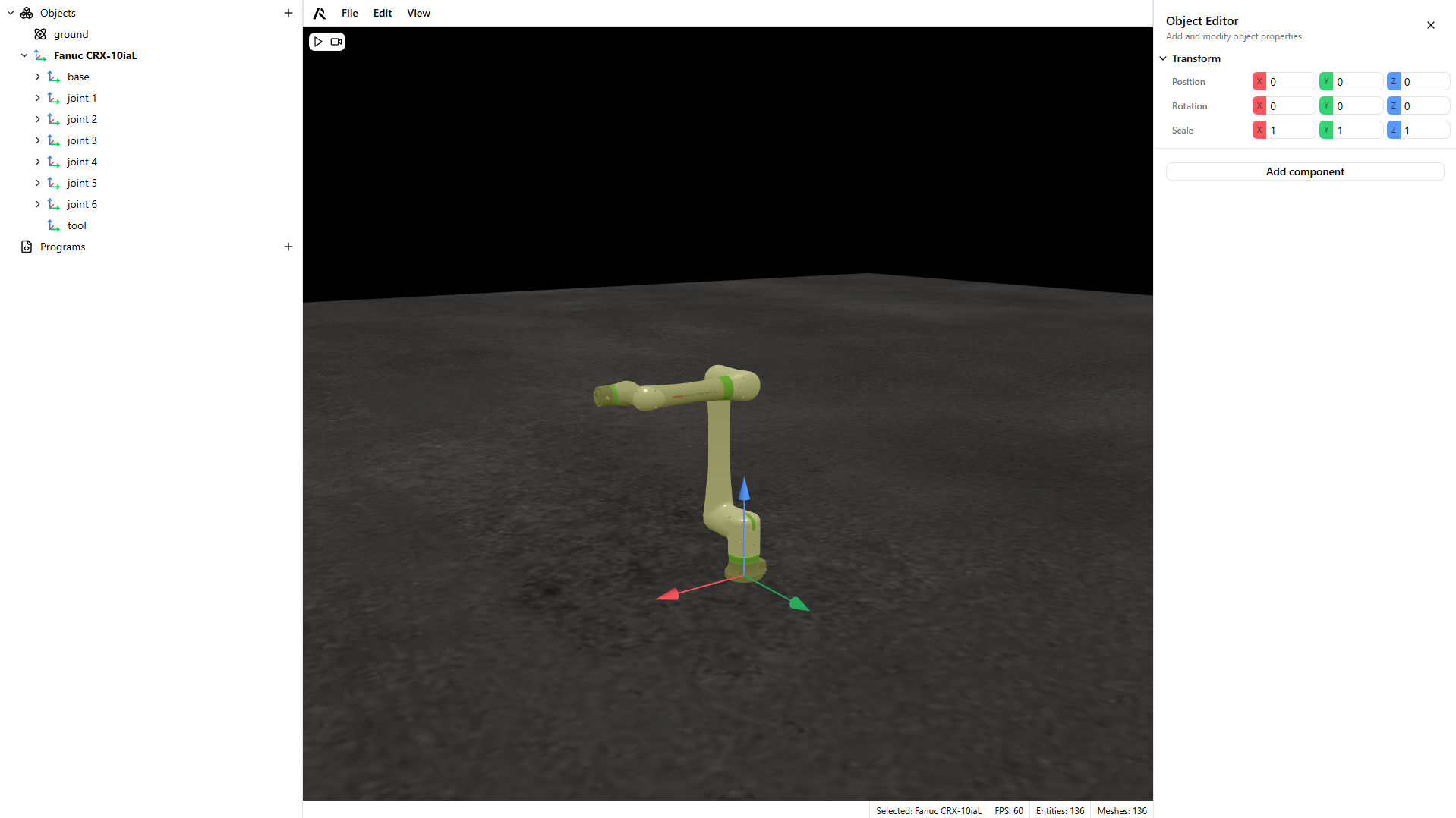The height and width of the screenshot is (818, 1456).
Task: Add a new object with plus icon
Action: click(x=288, y=13)
